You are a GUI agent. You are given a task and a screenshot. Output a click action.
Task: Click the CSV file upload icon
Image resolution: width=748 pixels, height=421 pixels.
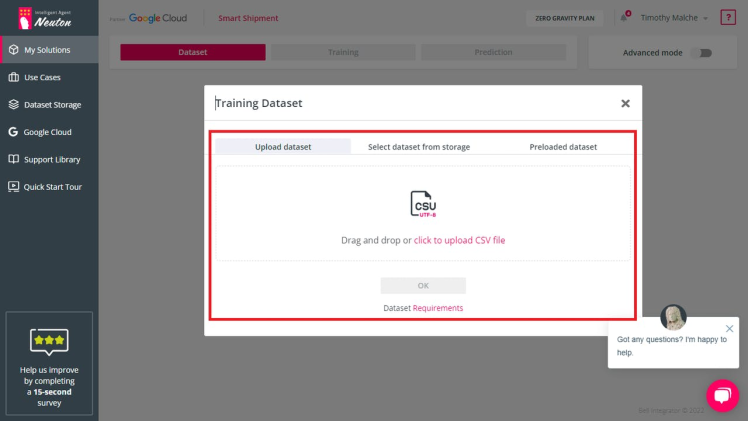pyautogui.click(x=423, y=204)
